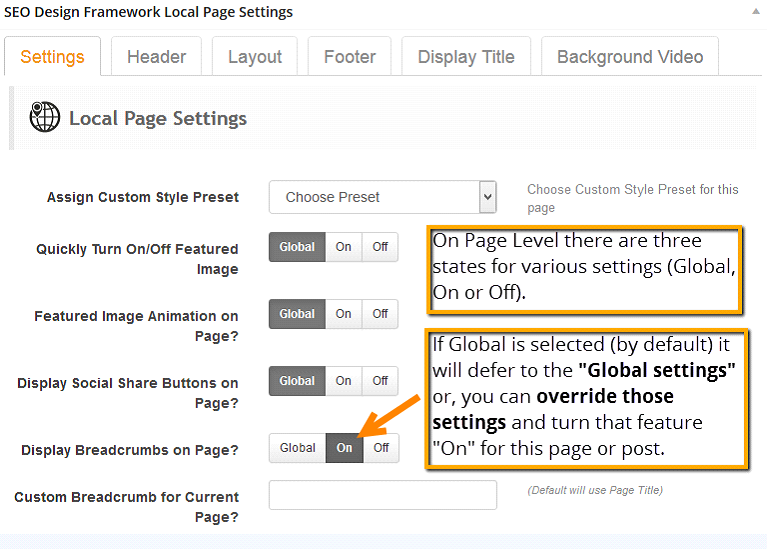
Task: Click the Quickly Turn On/Off Featured Image label
Action: coord(137,259)
